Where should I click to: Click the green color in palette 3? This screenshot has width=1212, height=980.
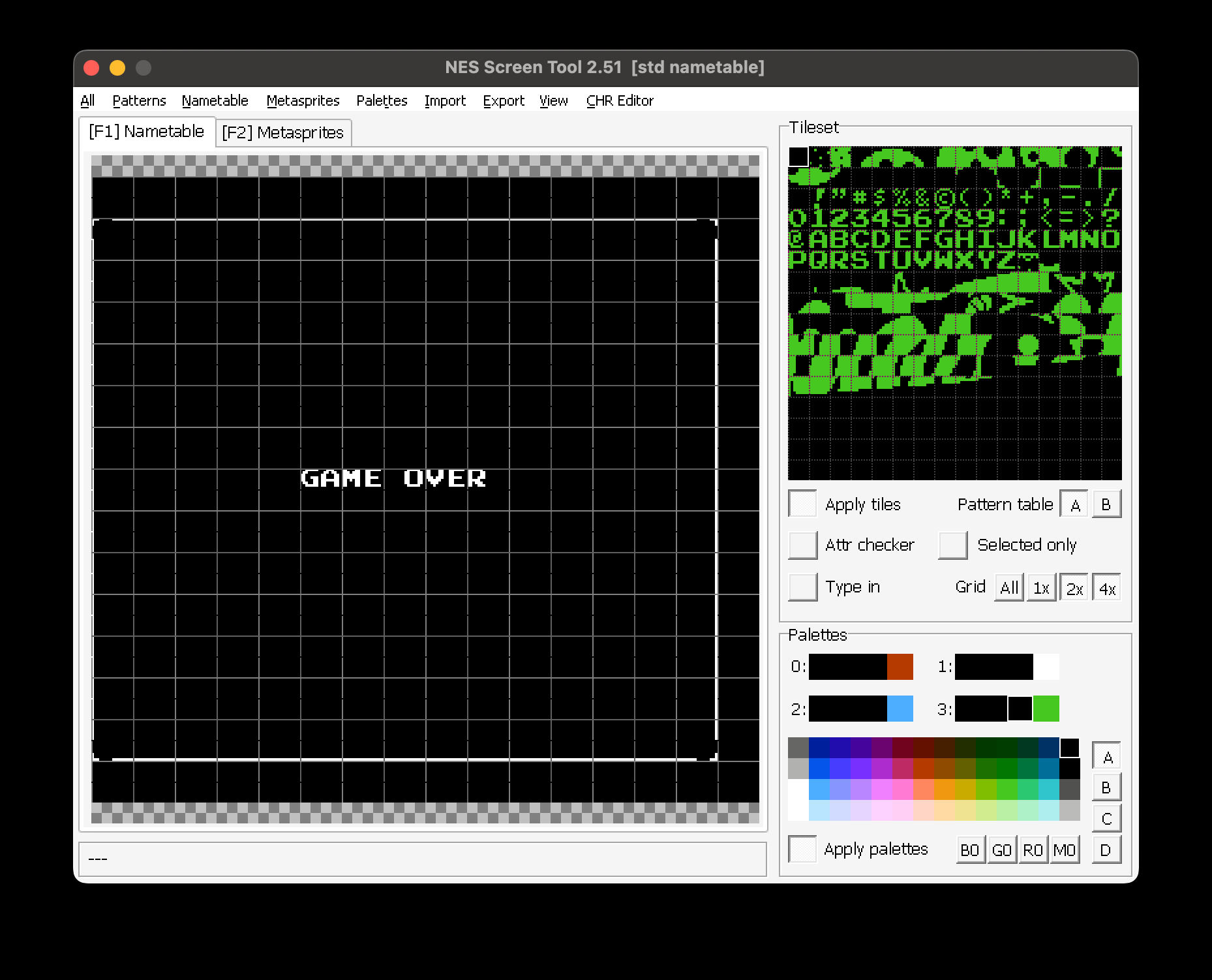[1046, 709]
